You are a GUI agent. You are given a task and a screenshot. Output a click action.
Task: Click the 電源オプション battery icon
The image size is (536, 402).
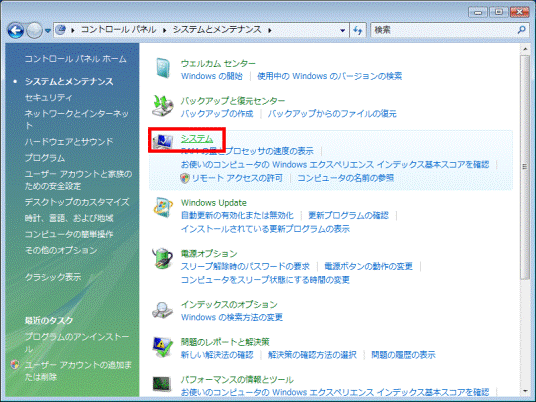tap(163, 258)
